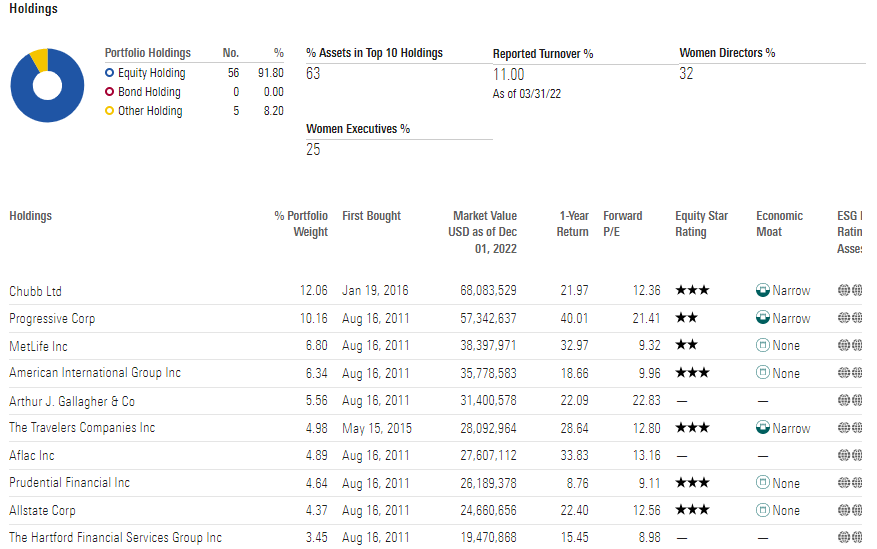Click the ESG globe icons for Hartford Financial
Screen dimensions: 877x549
(850, 537)
